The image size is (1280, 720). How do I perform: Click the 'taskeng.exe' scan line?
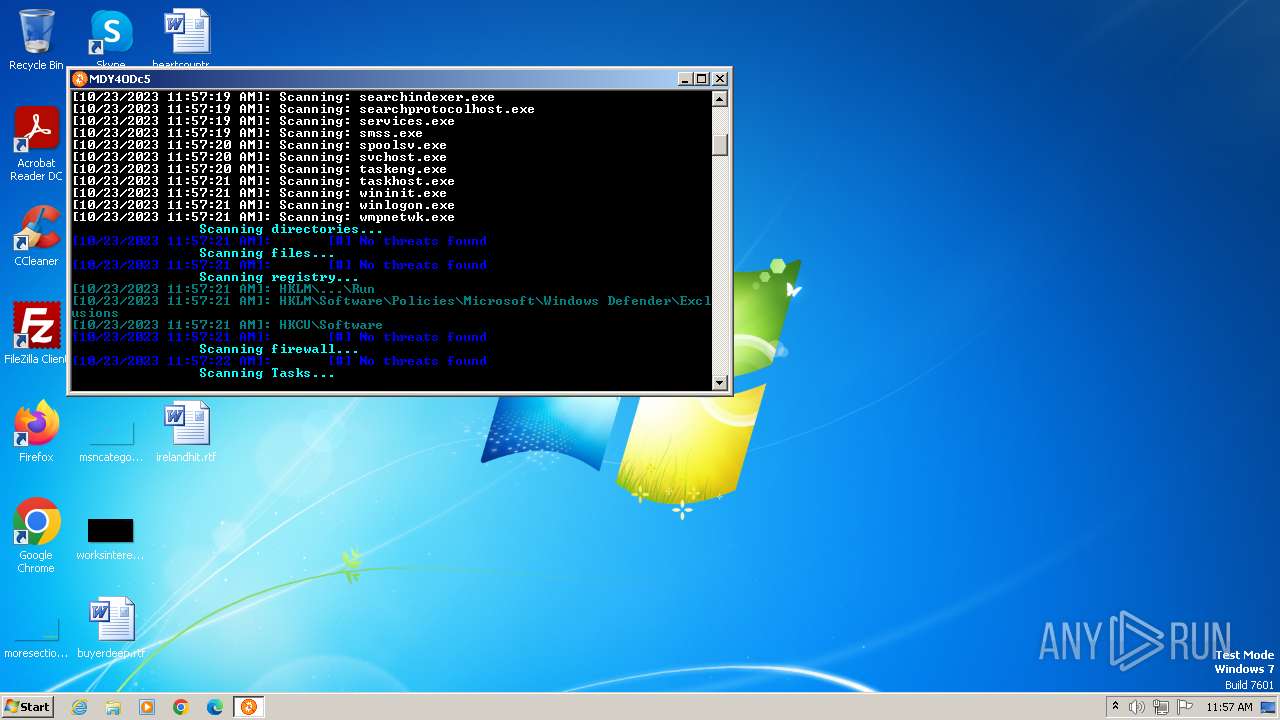[259, 169]
